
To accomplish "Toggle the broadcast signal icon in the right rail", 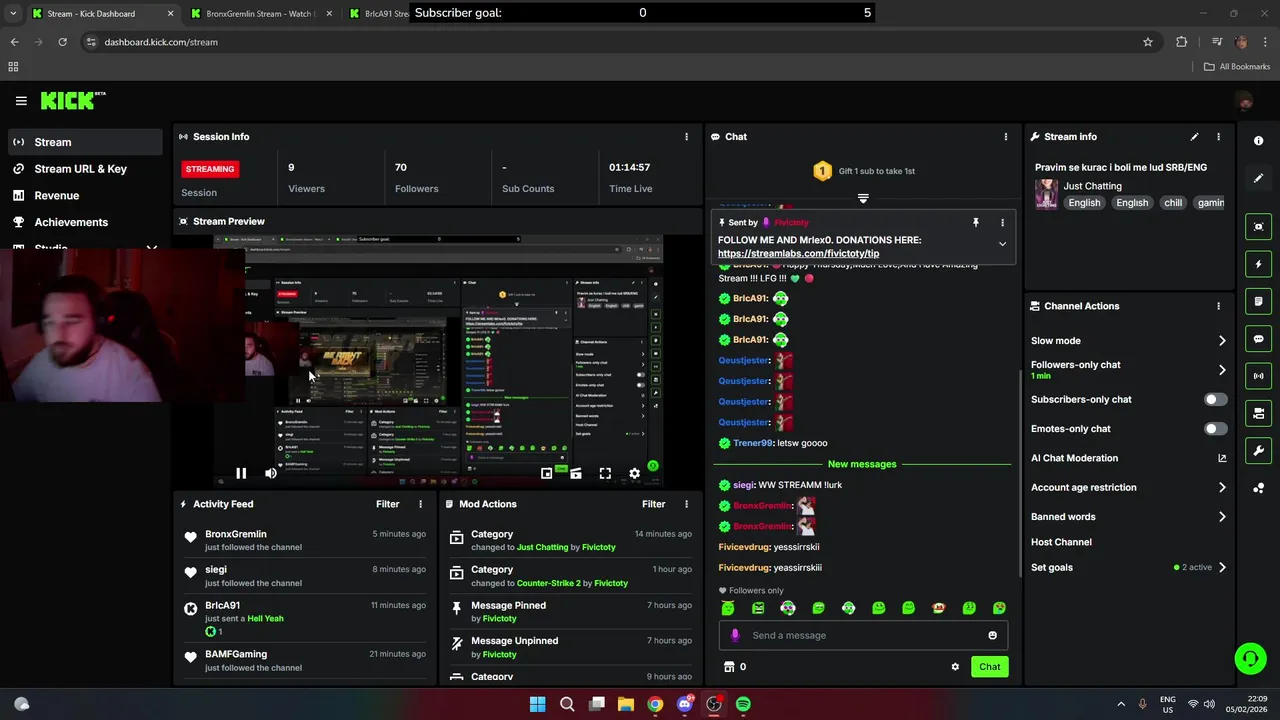I will 1259,376.
